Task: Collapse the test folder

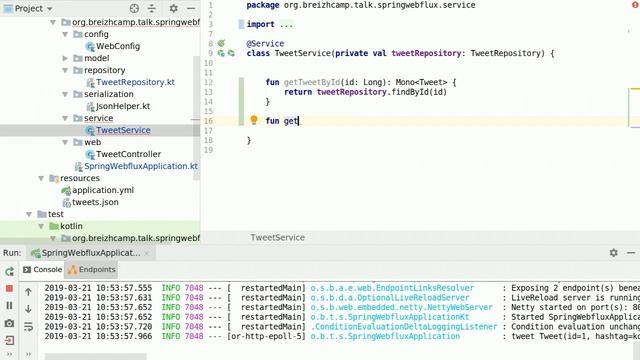Action: [29, 214]
